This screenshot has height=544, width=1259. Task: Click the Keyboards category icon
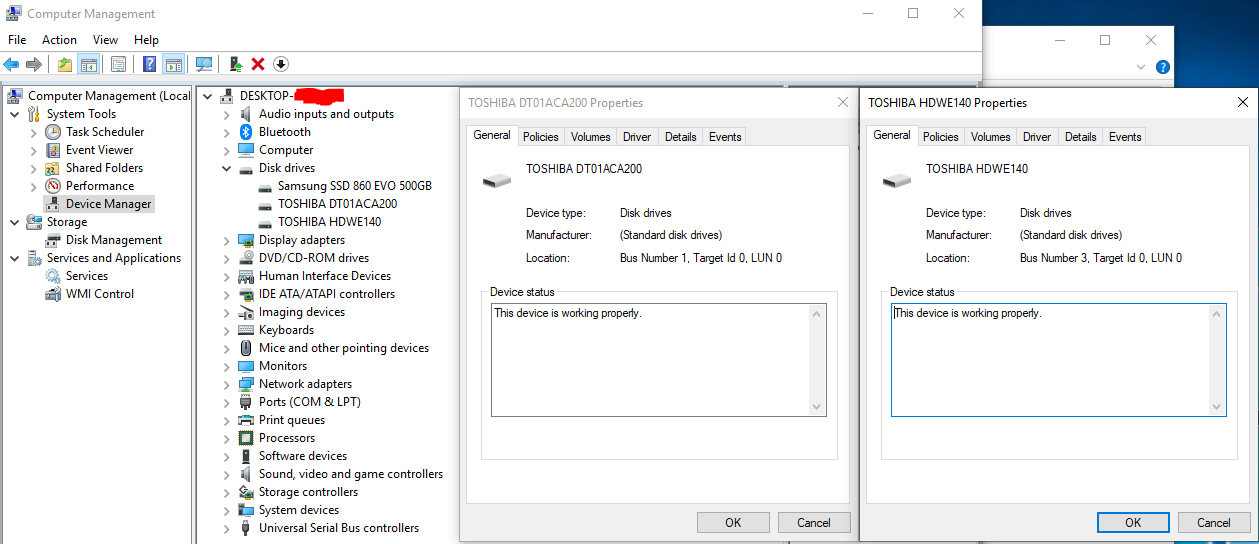click(x=246, y=330)
